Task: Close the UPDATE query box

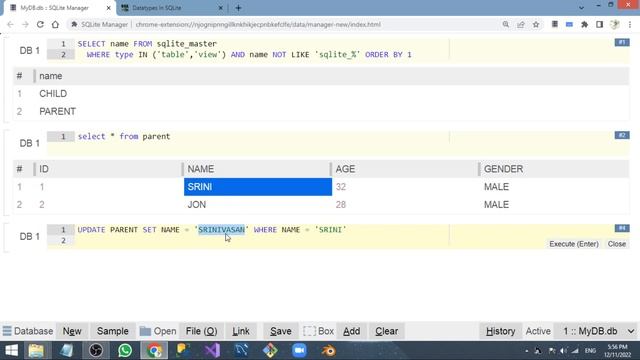Action: [x=616, y=244]
